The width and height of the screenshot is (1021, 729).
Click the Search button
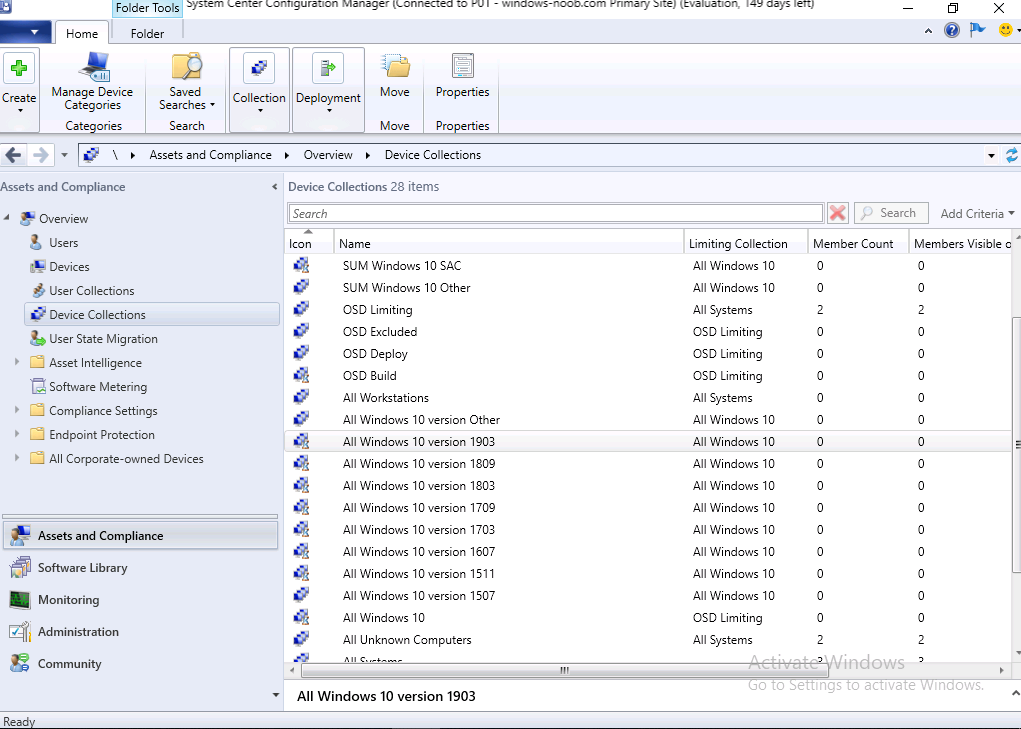click(891, 213)
